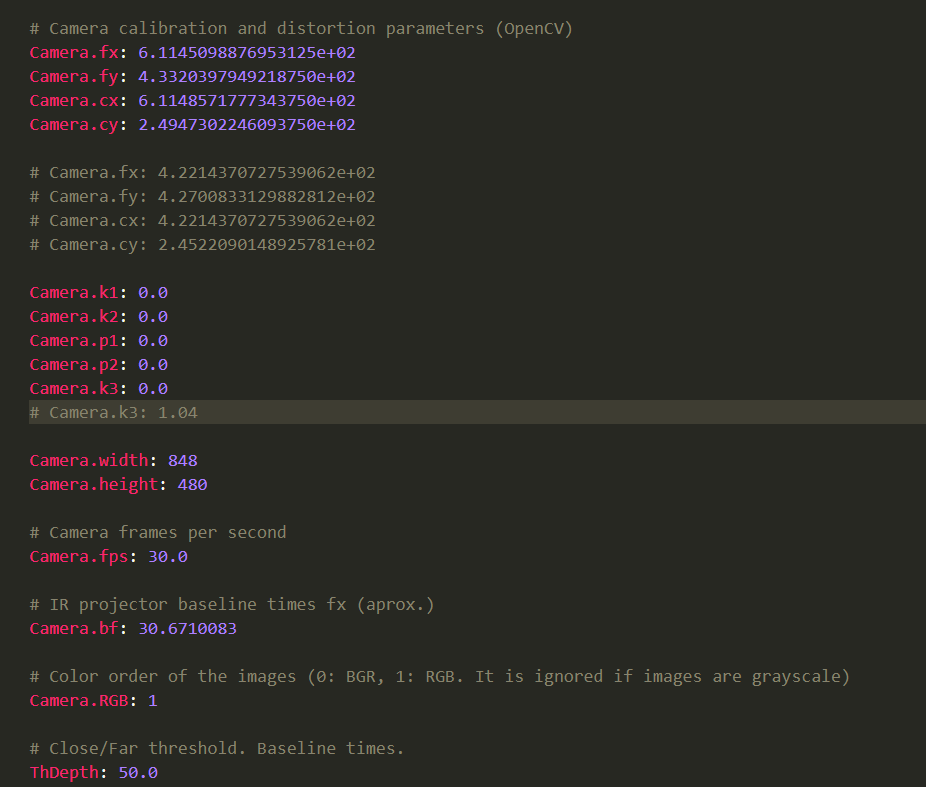926x787 pixels.
Task: Click the value 4.3320397949218750e+02
Action: point(247,77)
